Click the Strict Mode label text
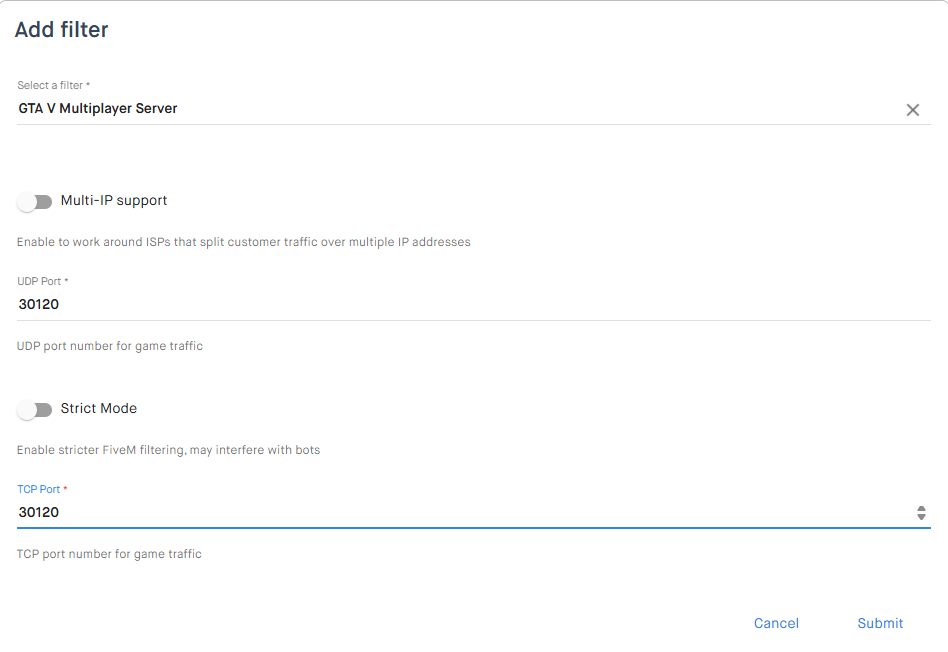This screenshot has width=948, height=652. tap(100, 409)
